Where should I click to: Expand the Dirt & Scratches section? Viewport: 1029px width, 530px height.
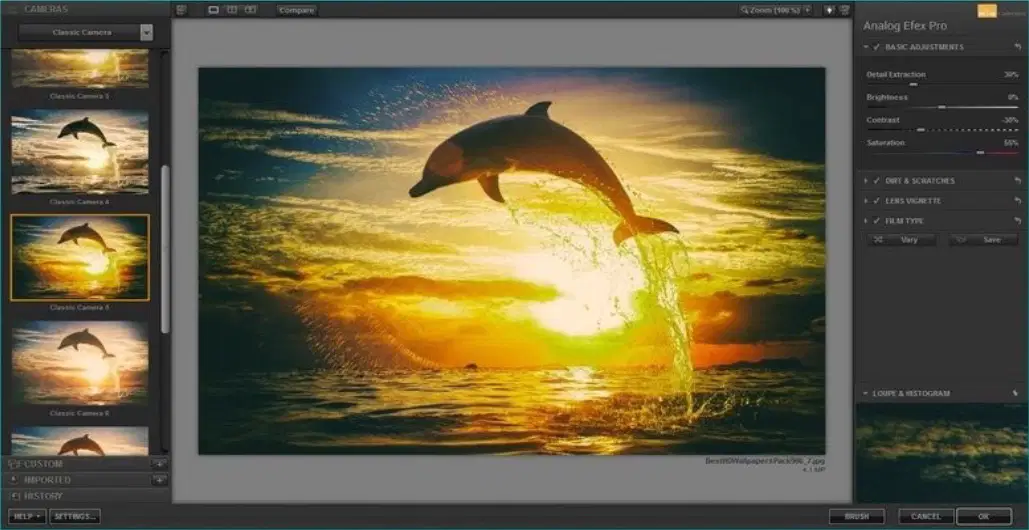coord(866,181)
